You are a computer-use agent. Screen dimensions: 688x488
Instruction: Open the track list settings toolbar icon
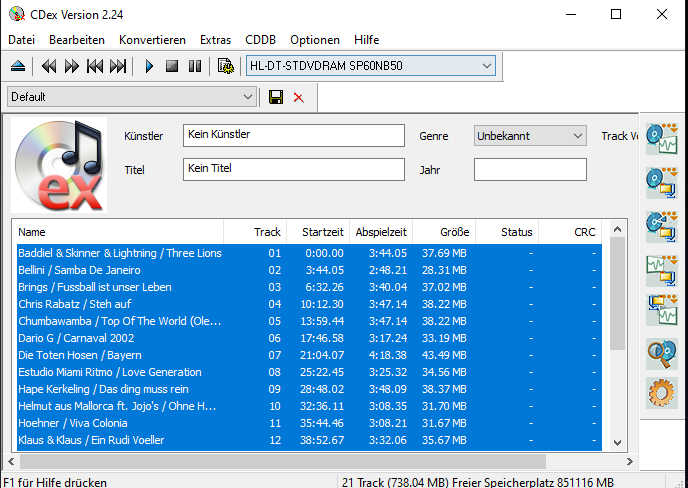click(x=226, y=66)
